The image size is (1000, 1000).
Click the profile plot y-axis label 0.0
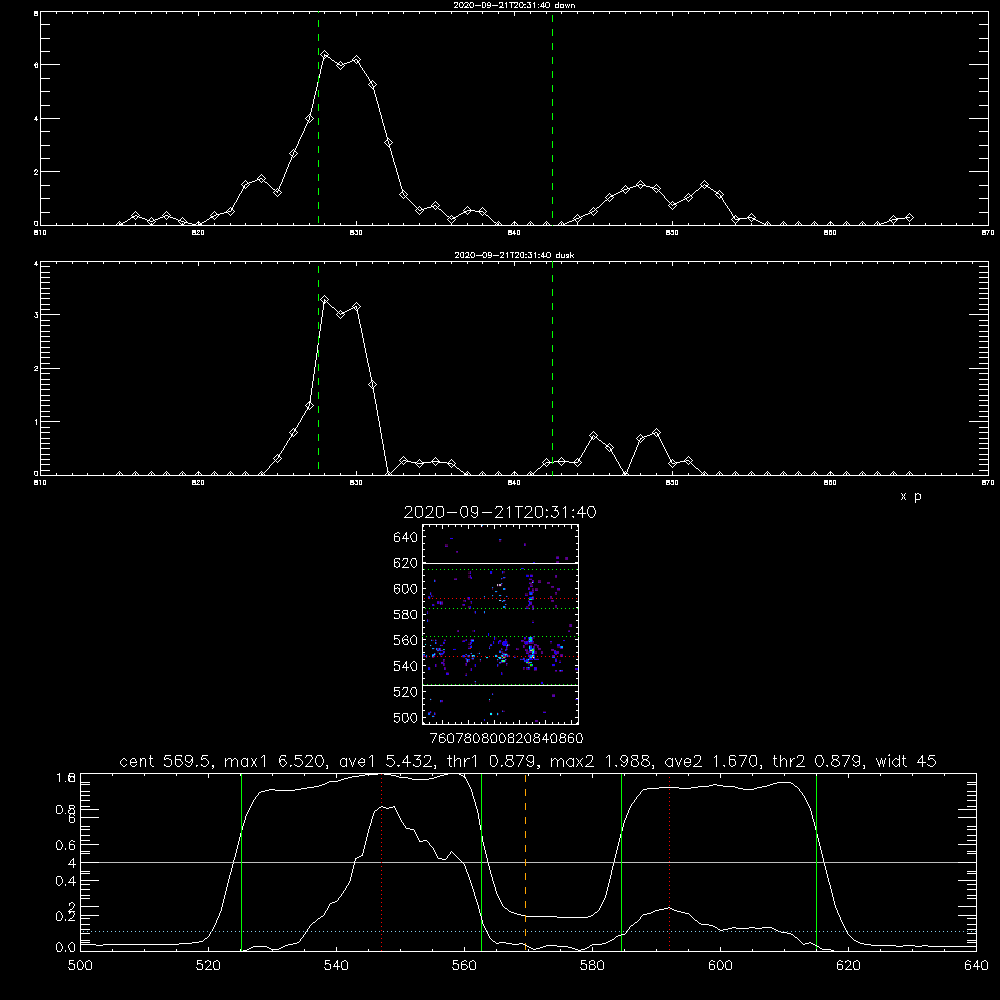(x=66, y=948)
